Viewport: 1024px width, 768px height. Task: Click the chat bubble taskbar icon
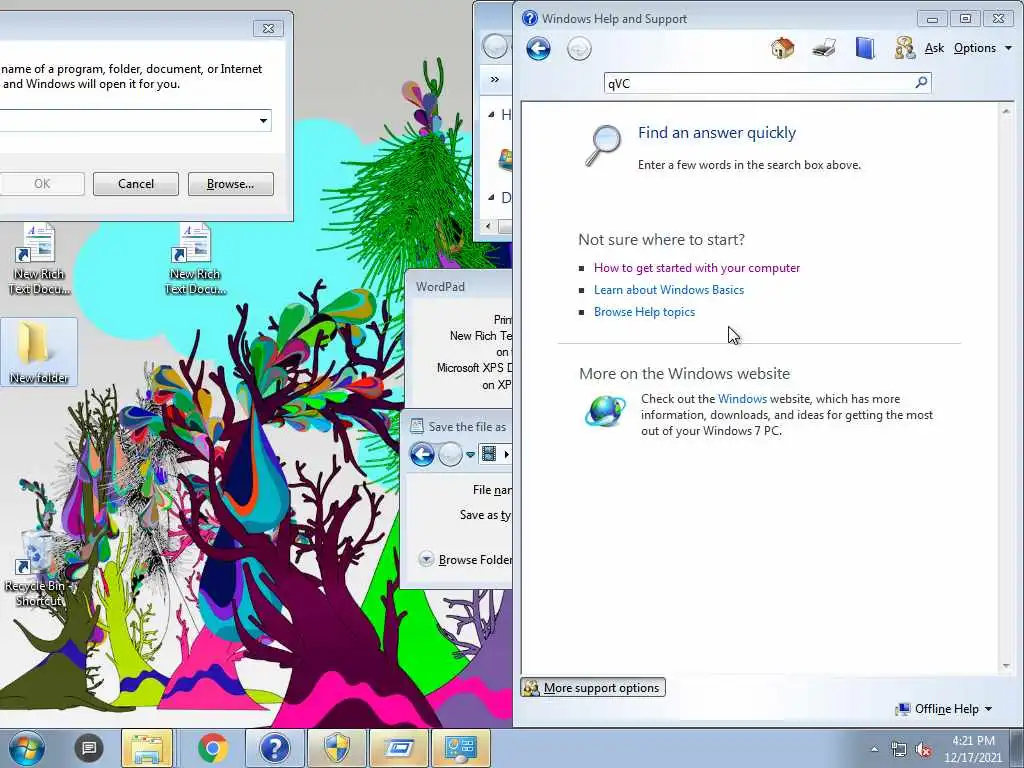point(89,748)
